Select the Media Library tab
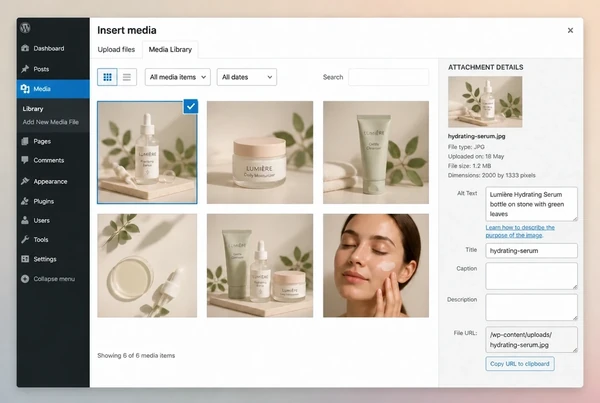Image resolution: width=600 pixels, height=403 pixels. (x=170, y=49)
